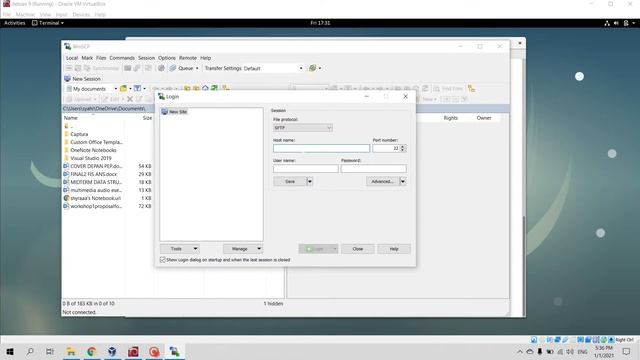Open the Windows Start menu
Viewport: 640px width, 360px height.
(x=10, y=351)
